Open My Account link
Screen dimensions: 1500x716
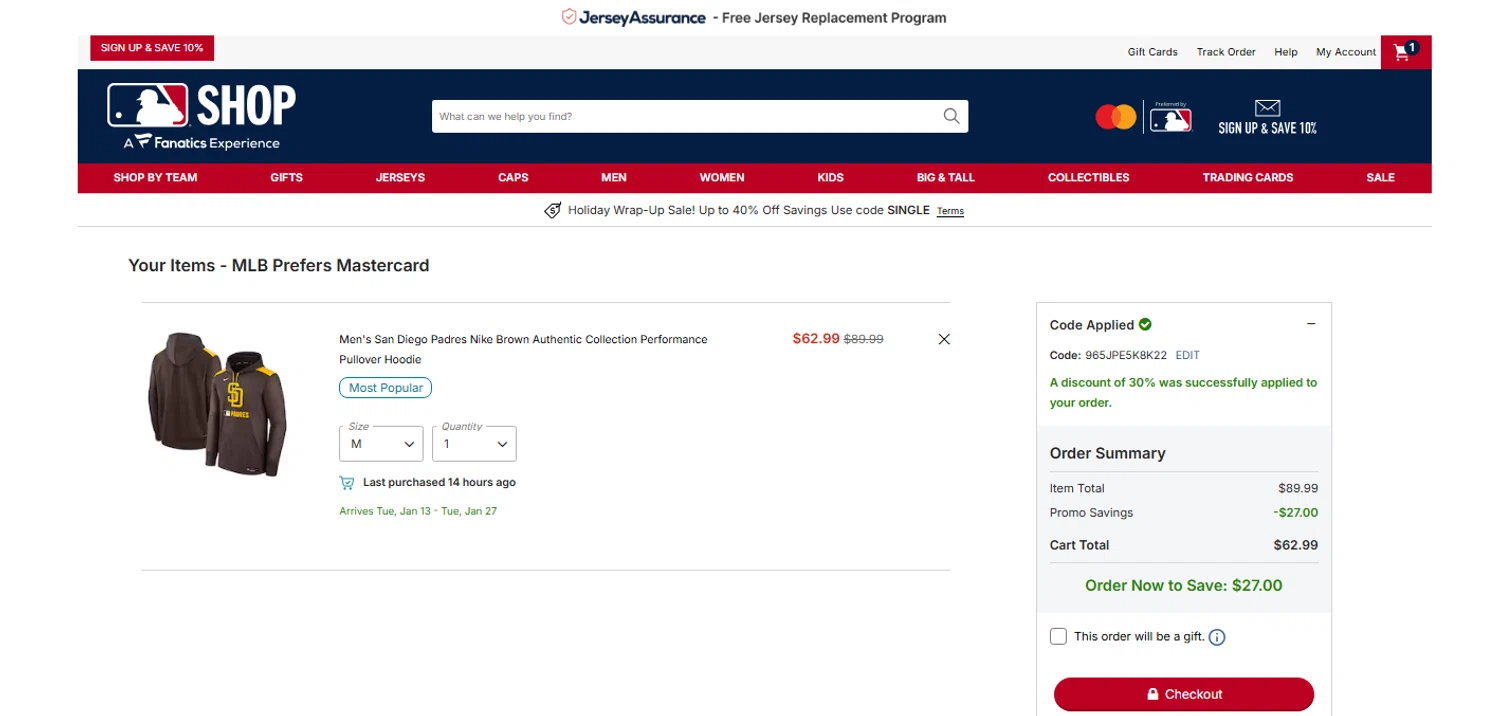point(1346,52)
